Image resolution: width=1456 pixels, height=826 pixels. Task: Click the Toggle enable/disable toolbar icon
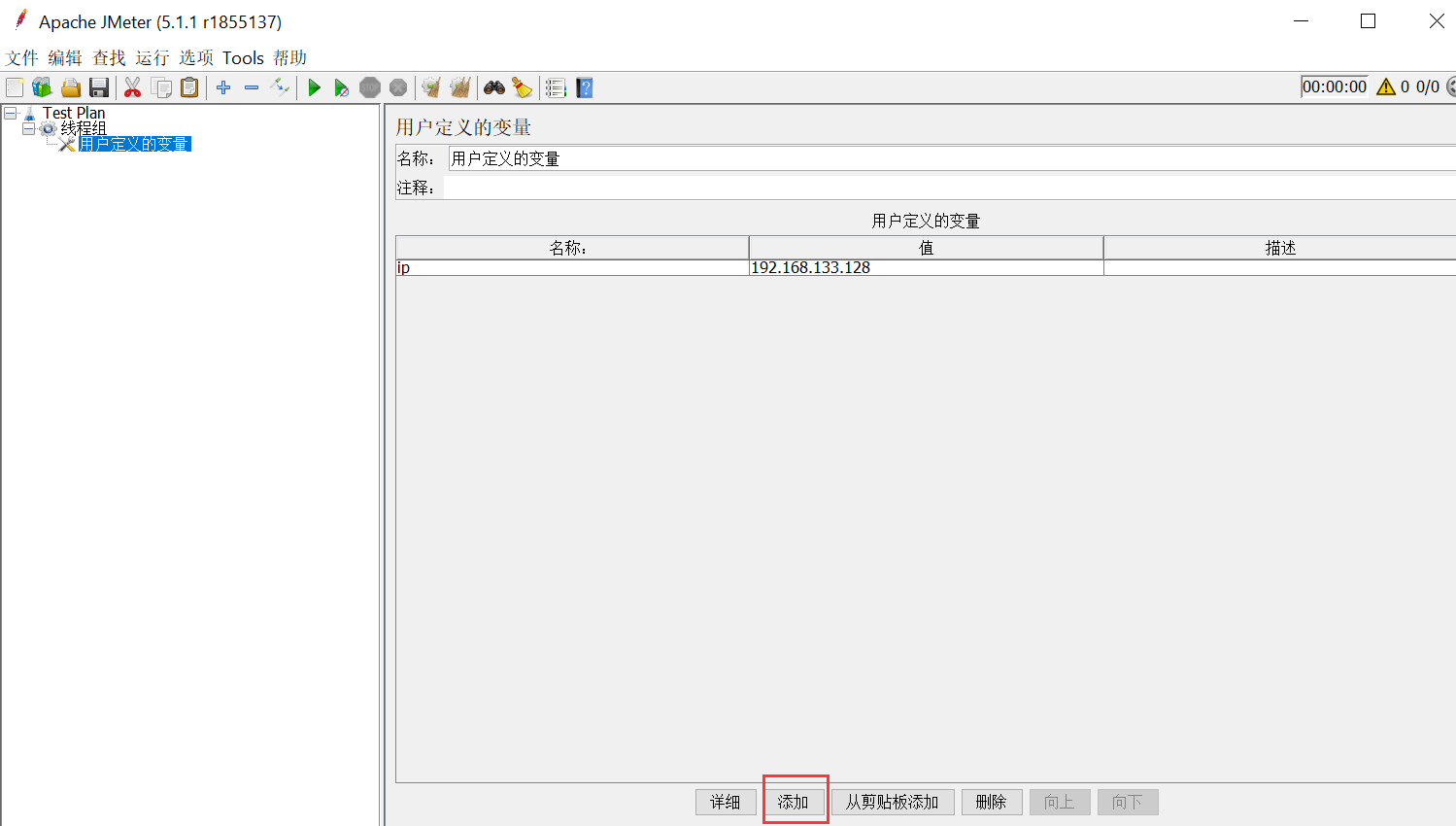point(280,87)
